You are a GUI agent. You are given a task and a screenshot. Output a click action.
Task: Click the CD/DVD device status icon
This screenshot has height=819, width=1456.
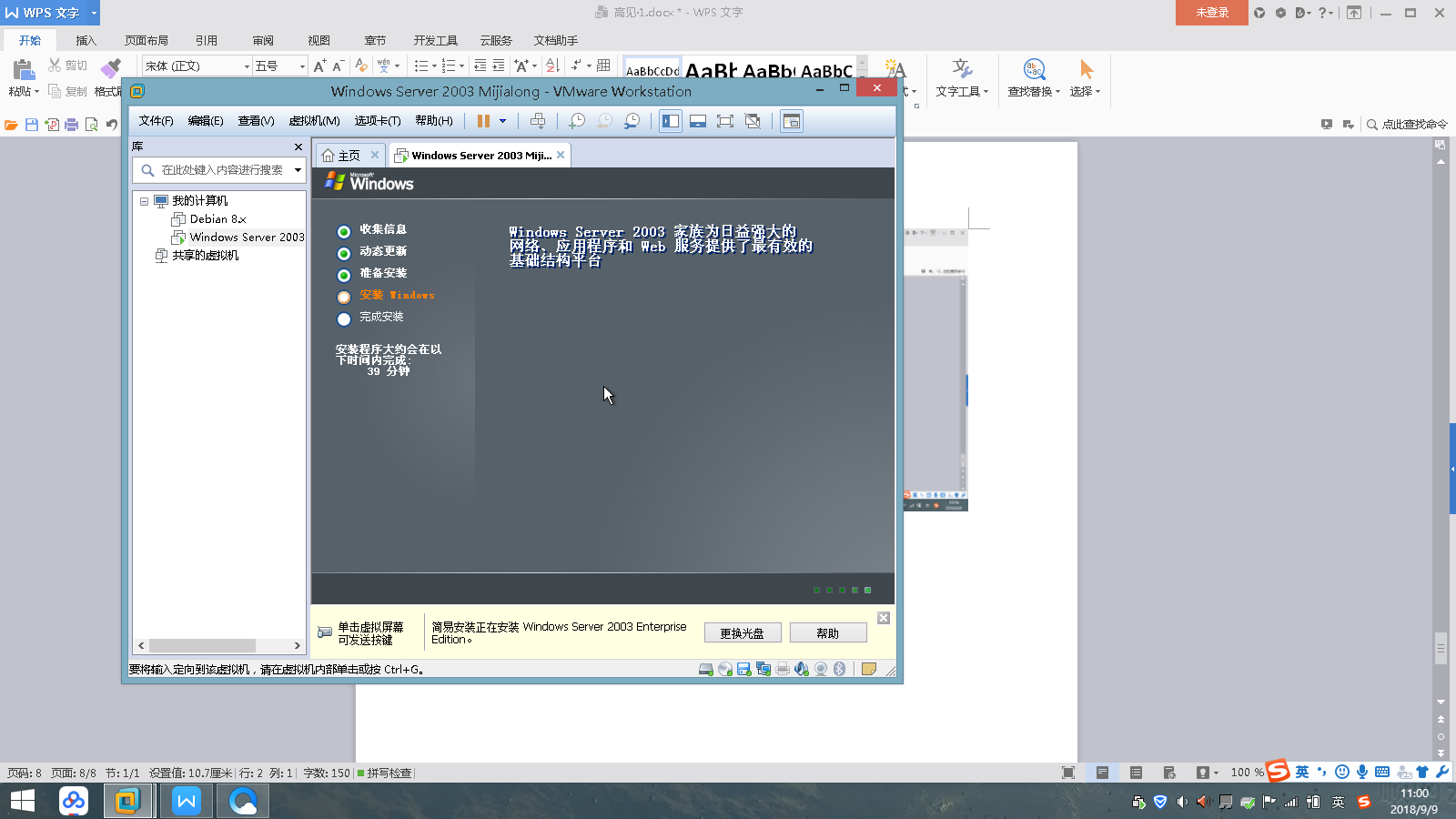point(725,669)
